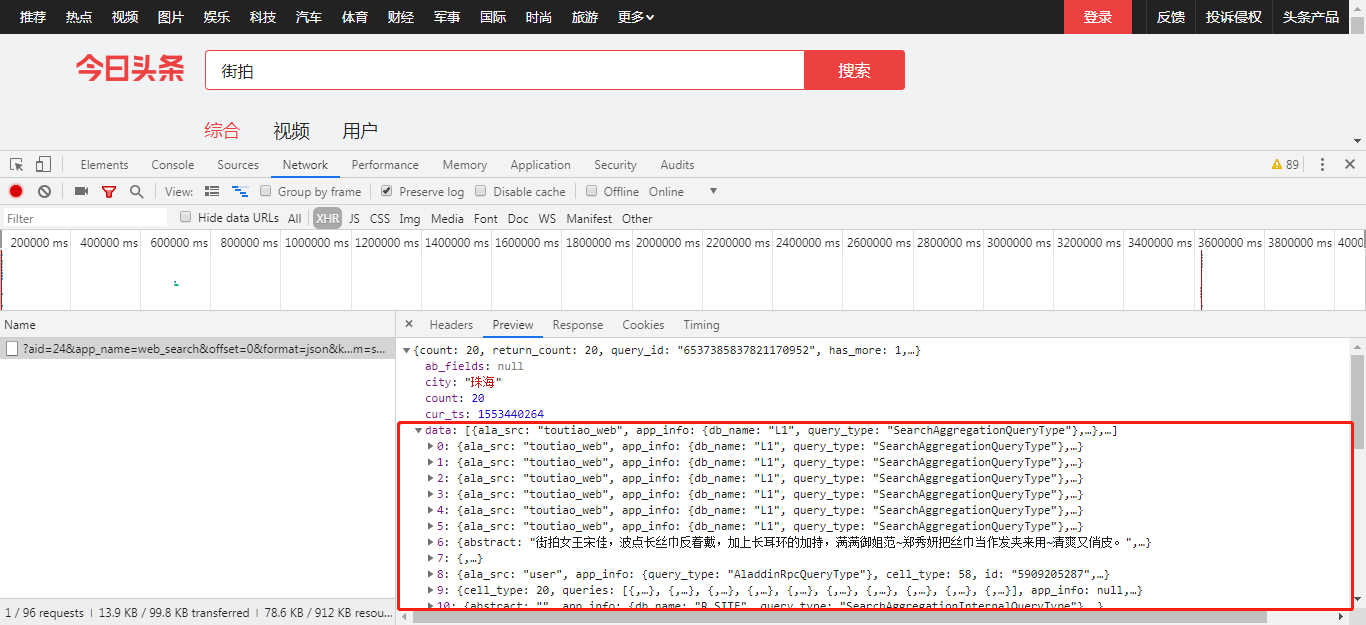Toggle the device toolbar icon
This screenshot has height=625, width=1366.
[43, 164]
